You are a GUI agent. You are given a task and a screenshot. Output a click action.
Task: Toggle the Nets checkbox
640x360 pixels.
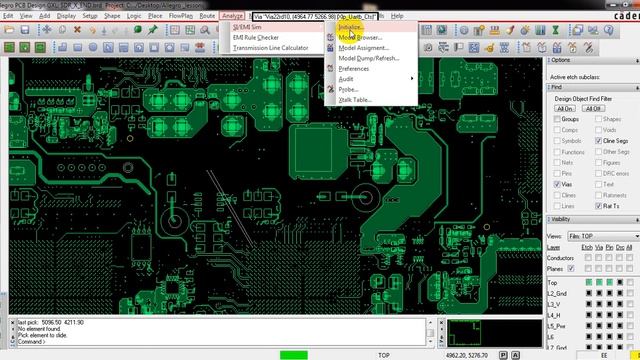pyautogui.click(x=557, y=162)
